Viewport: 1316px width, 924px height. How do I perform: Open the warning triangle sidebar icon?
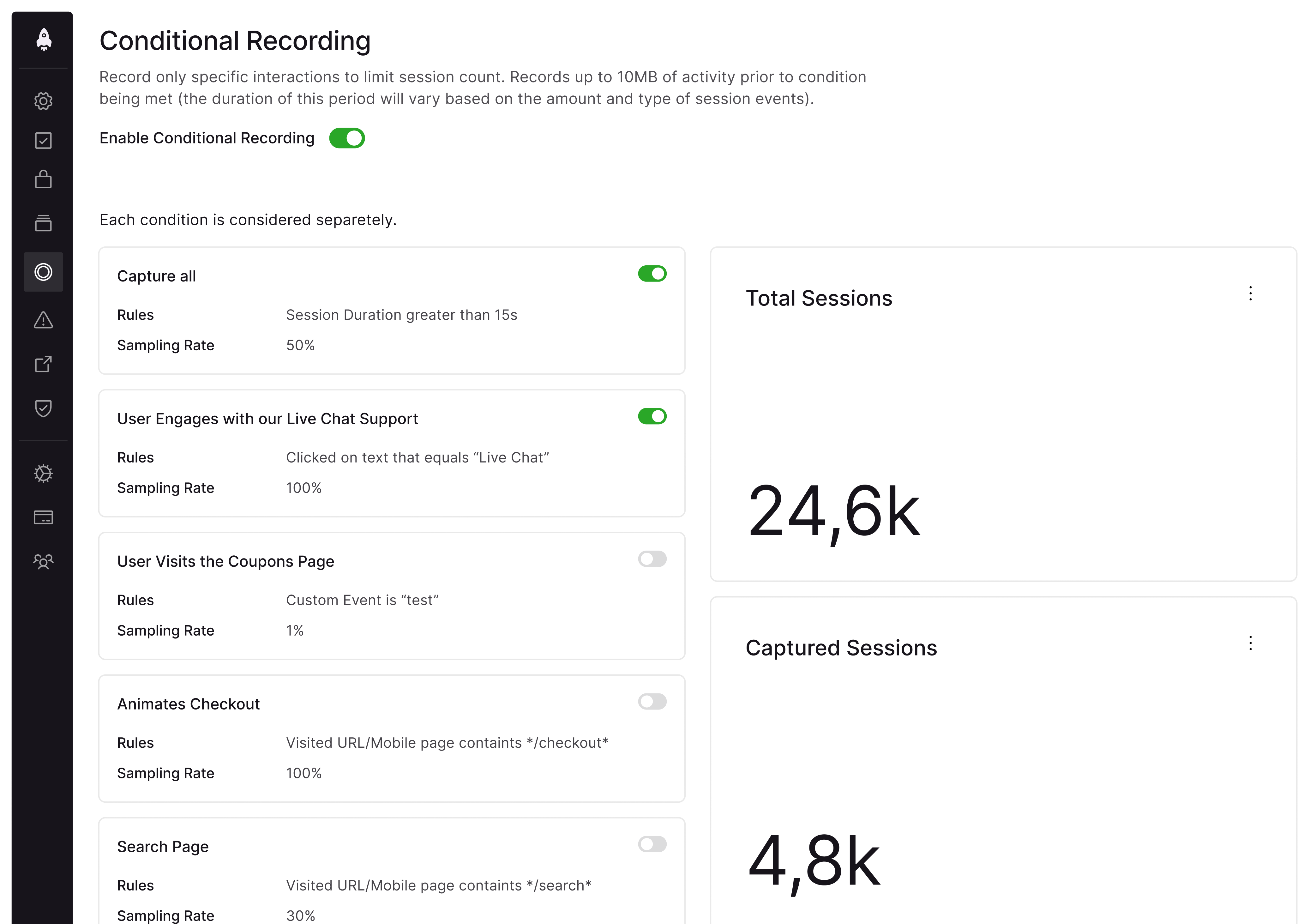[x=44, y=320]
